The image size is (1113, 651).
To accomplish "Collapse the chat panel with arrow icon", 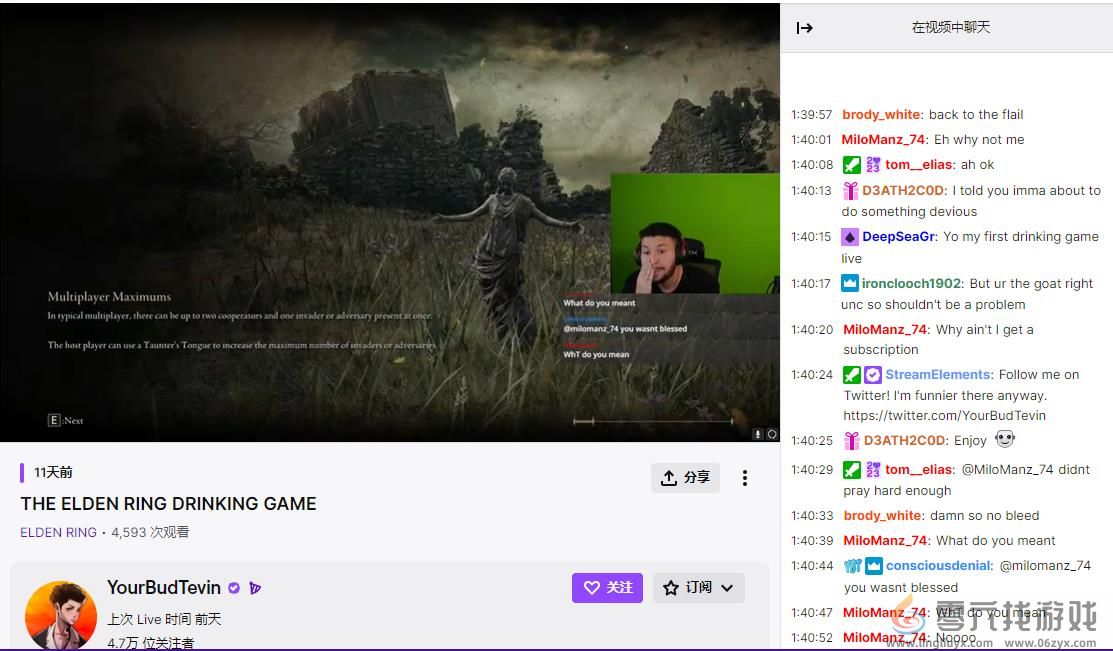I will click(804, 28).
